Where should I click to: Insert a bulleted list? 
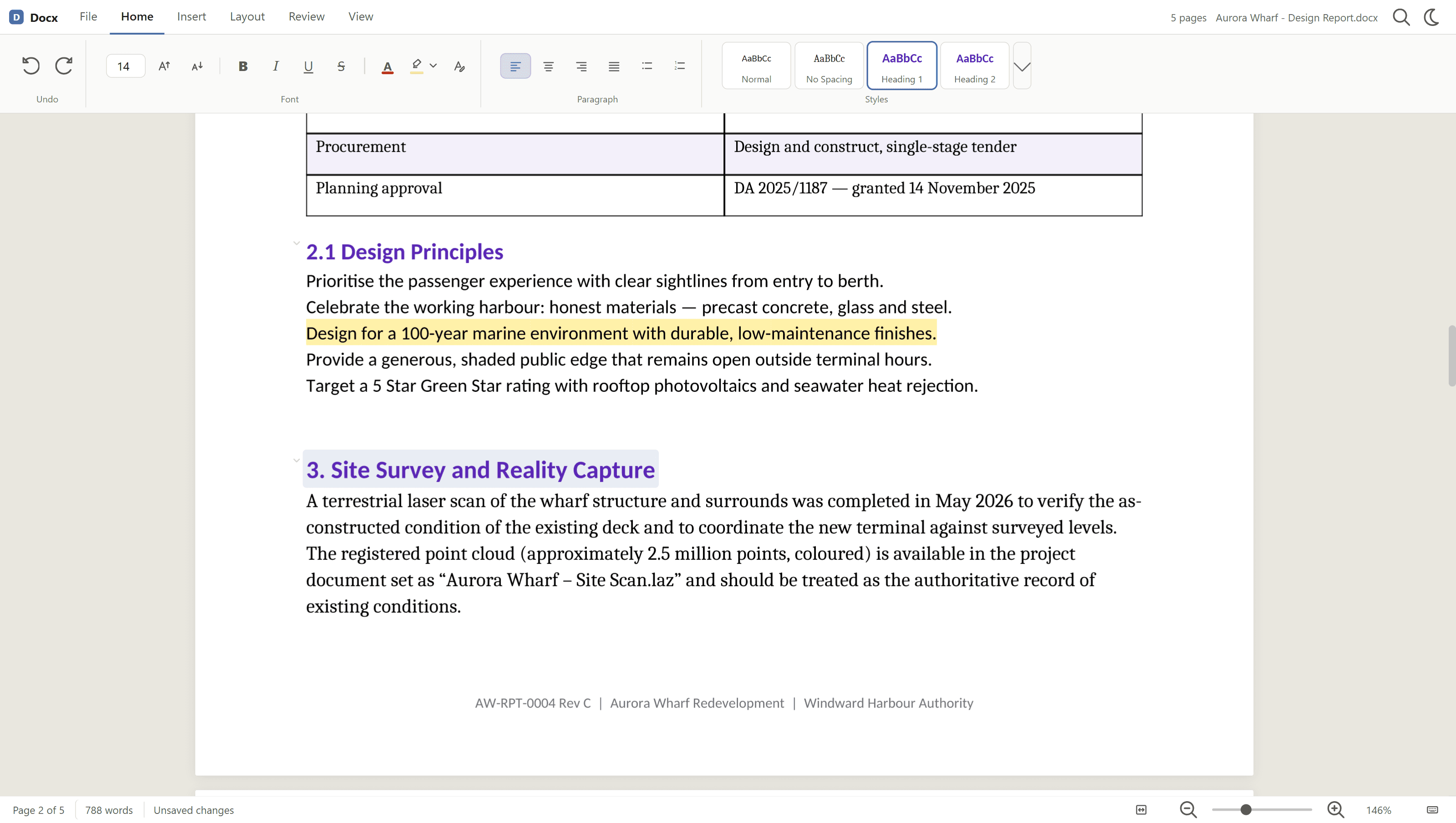[647, 66]
